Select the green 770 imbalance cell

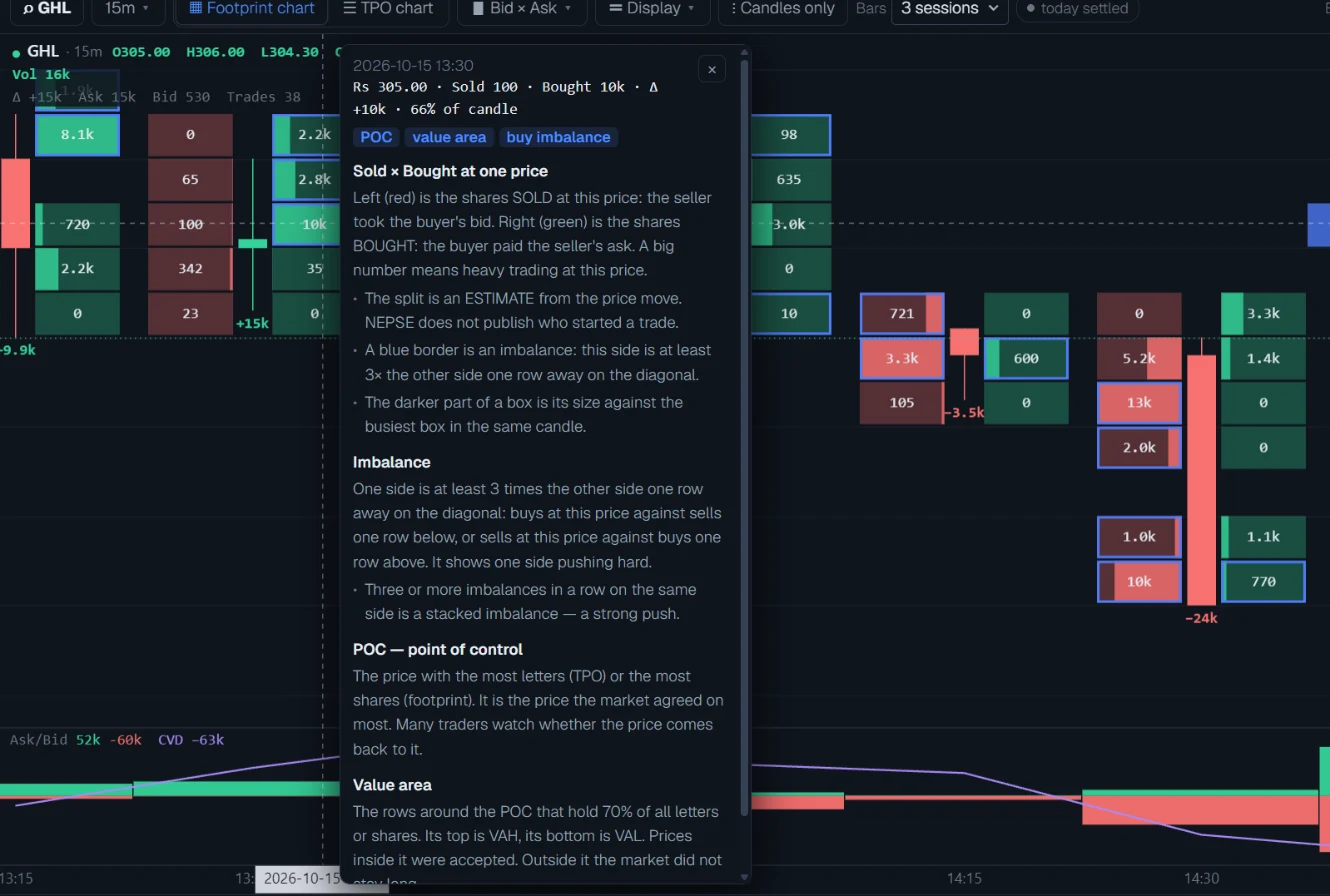[x=1263, y=581]
